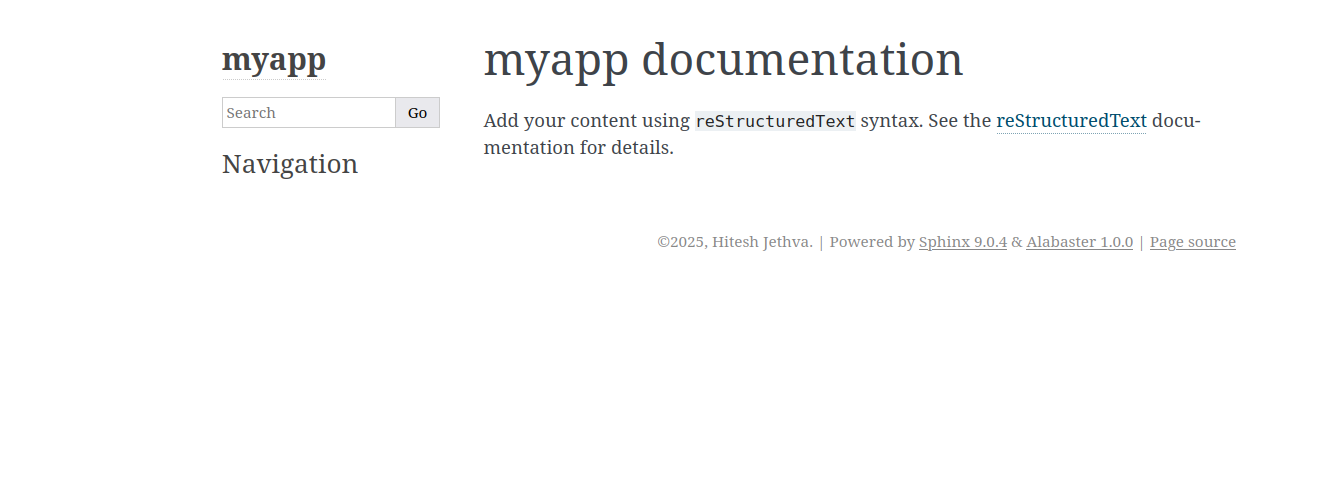Open the Sphinx 9.0.4 footer link
Screen dimensions: 1327x504
(962, 242)
